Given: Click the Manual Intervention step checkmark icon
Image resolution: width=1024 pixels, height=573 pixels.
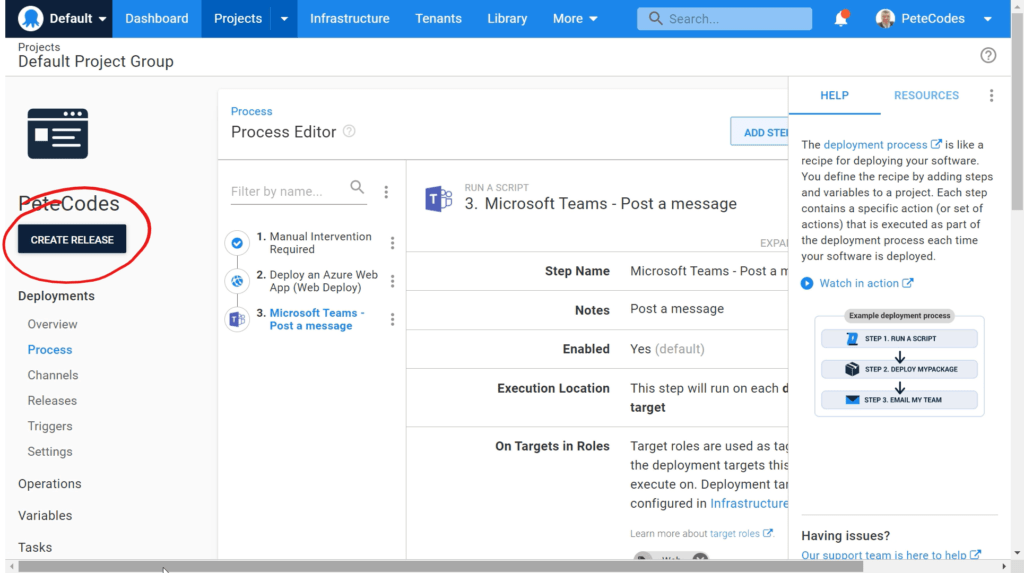Looking at the screenshot, I should (x=237, y=243).
